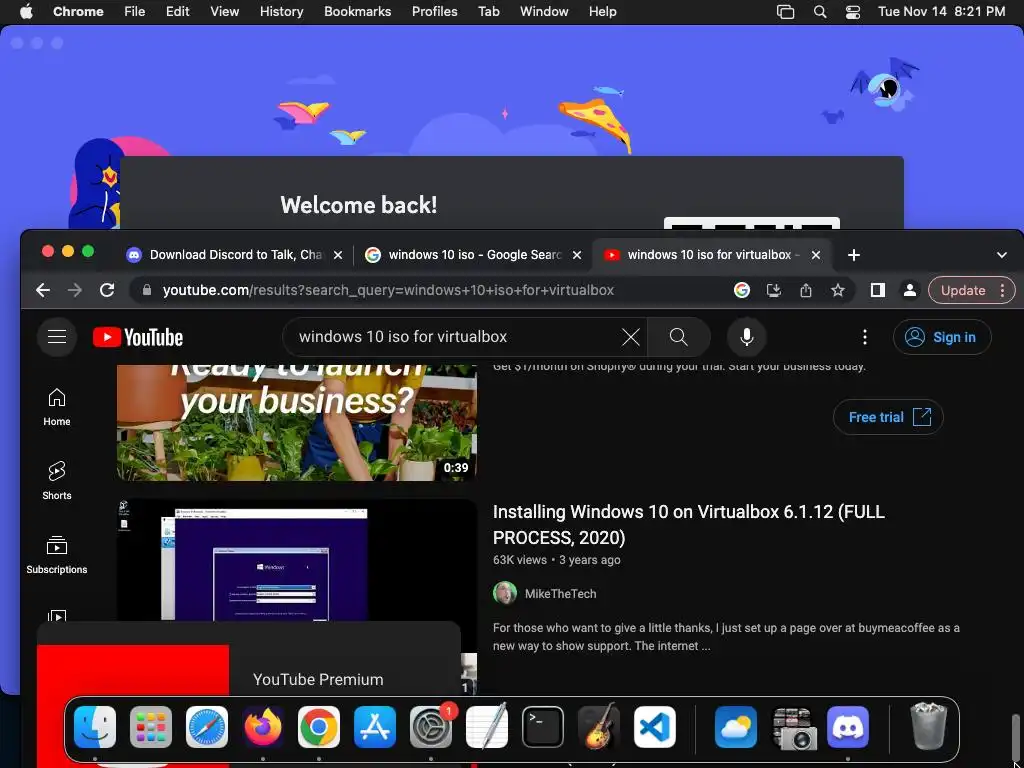Start voice search with the microphone
1024x768 pixels.
(x=746, y=337)
